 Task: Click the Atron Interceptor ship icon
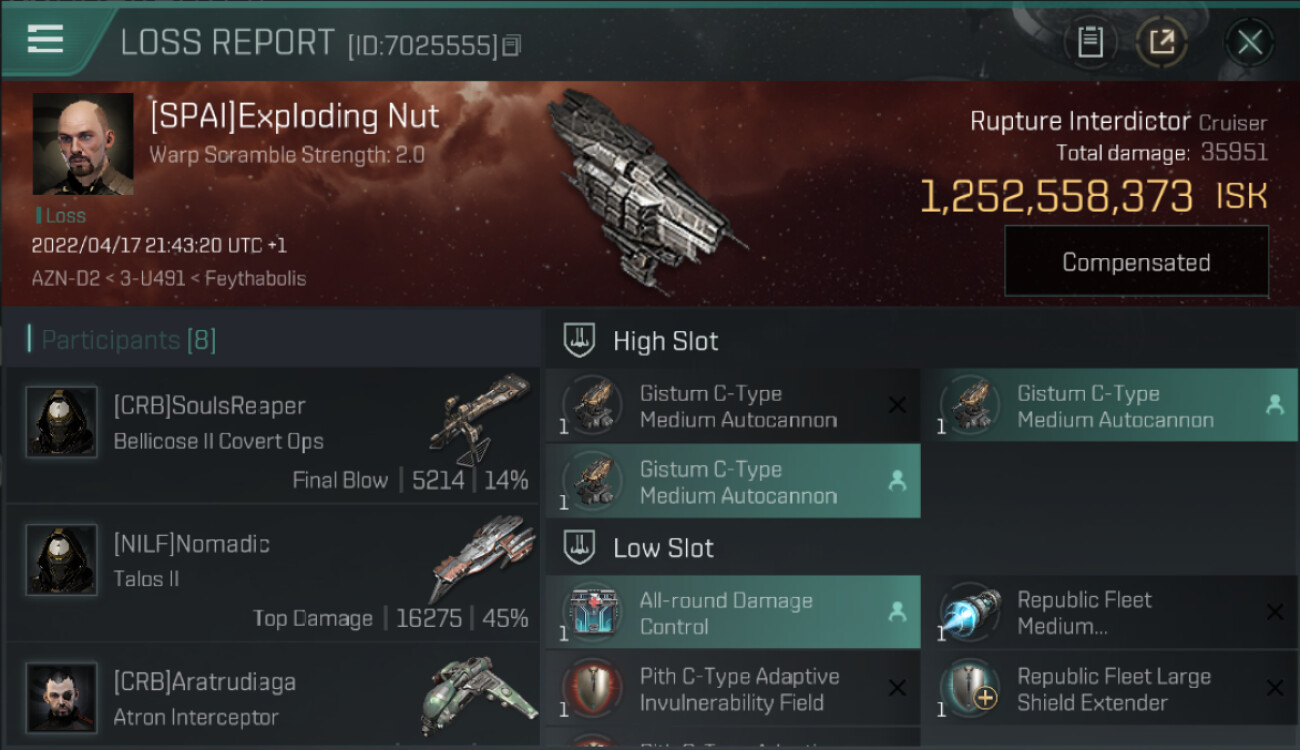click(x=478, y=695)
